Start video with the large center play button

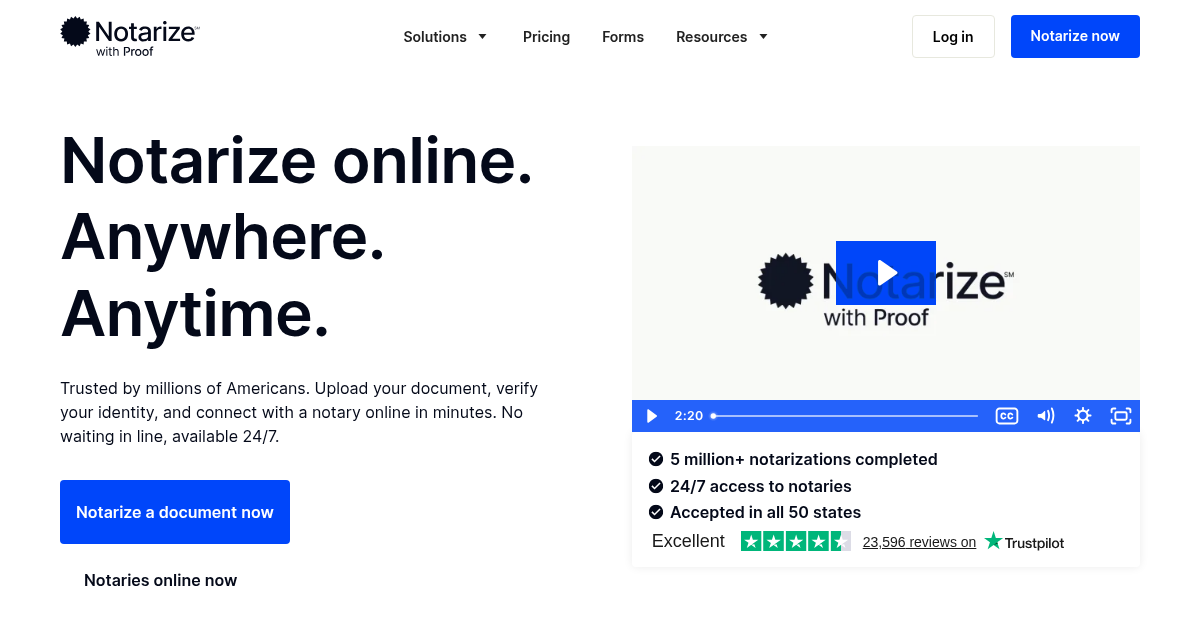tap(886, 273)
